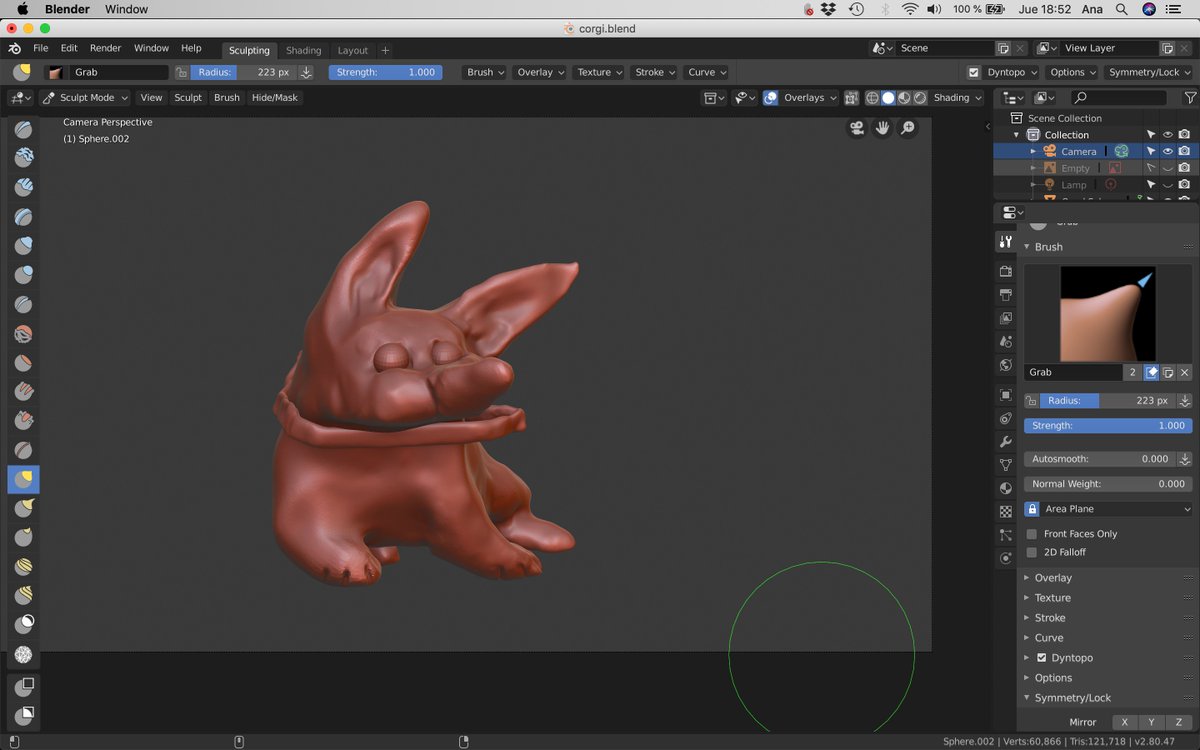Switch to the Layout workspace tab

[x=352, y=50]
